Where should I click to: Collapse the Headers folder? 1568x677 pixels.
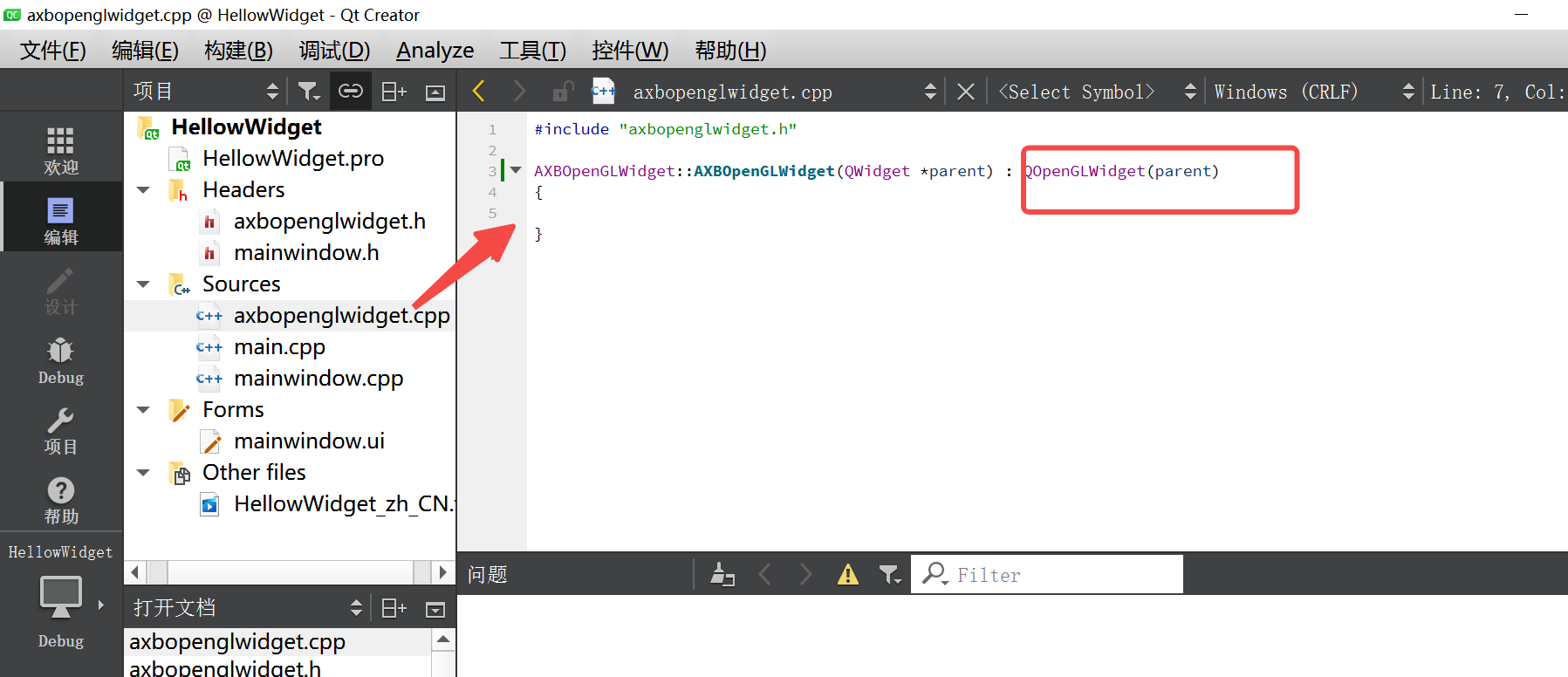pyautogui.click(x=143, y=190)
